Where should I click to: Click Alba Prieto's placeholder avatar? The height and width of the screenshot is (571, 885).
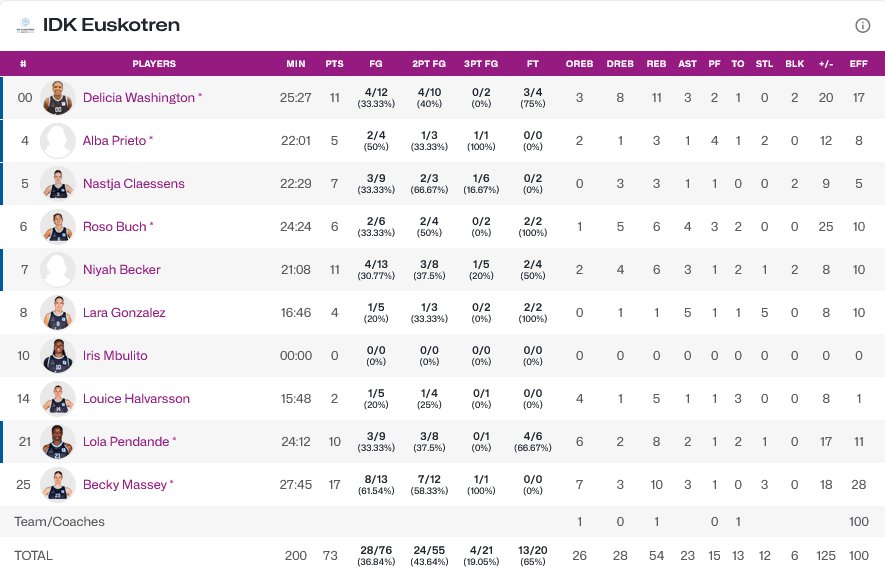tap(58, 141)
